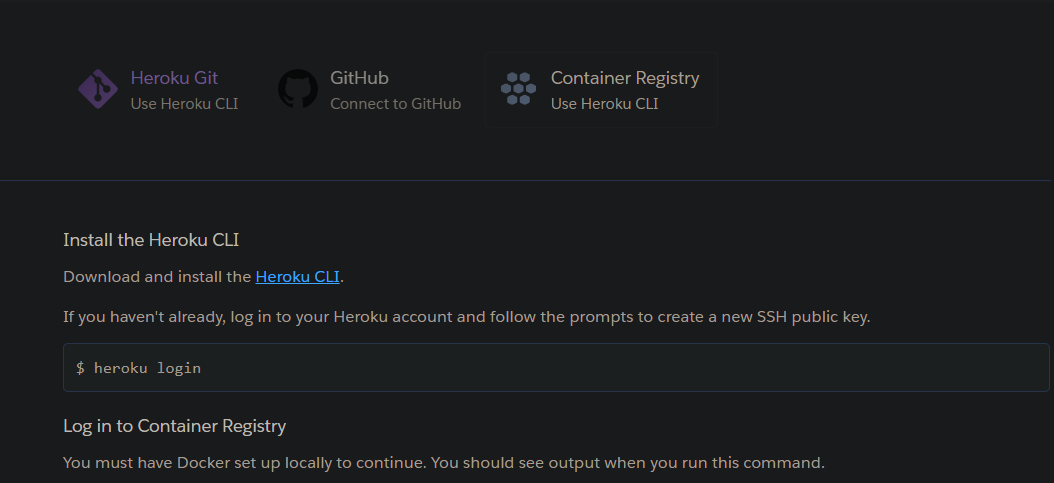
Task: Click 'Use Heroku CLI' under Container Registry
Action: [x=604, y=103]
